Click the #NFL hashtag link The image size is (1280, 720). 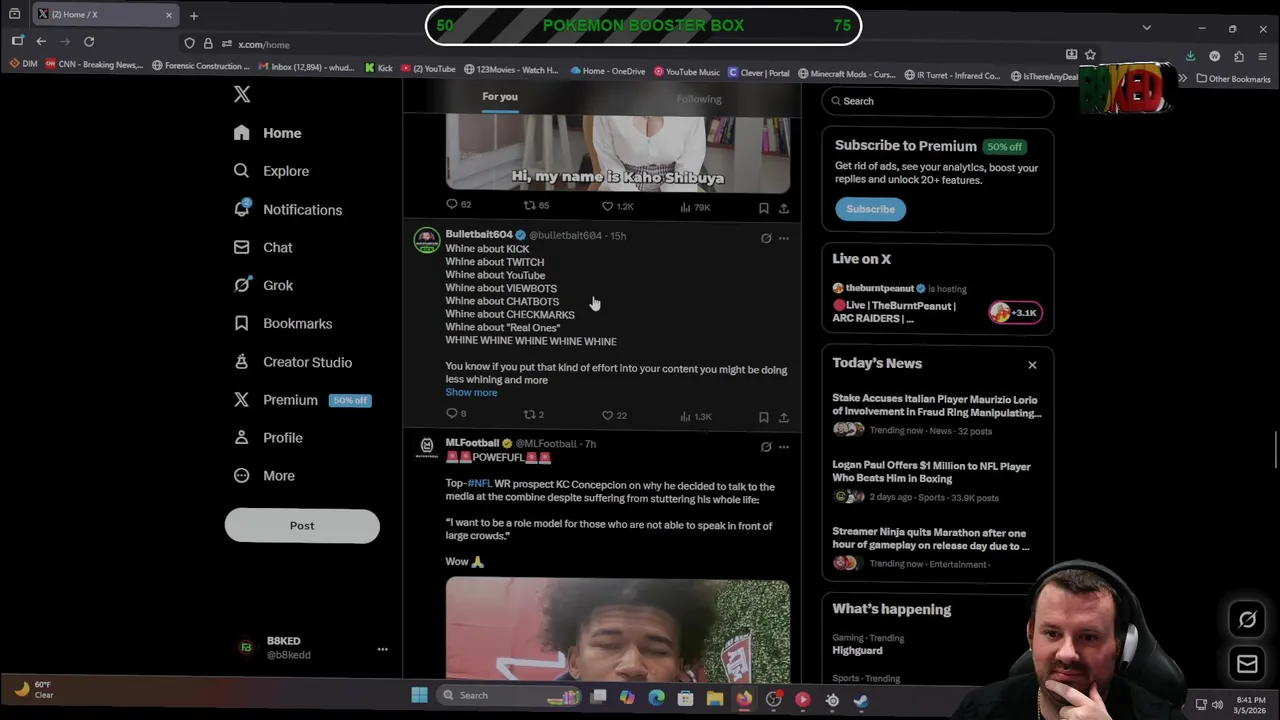(x=479, y=484)
